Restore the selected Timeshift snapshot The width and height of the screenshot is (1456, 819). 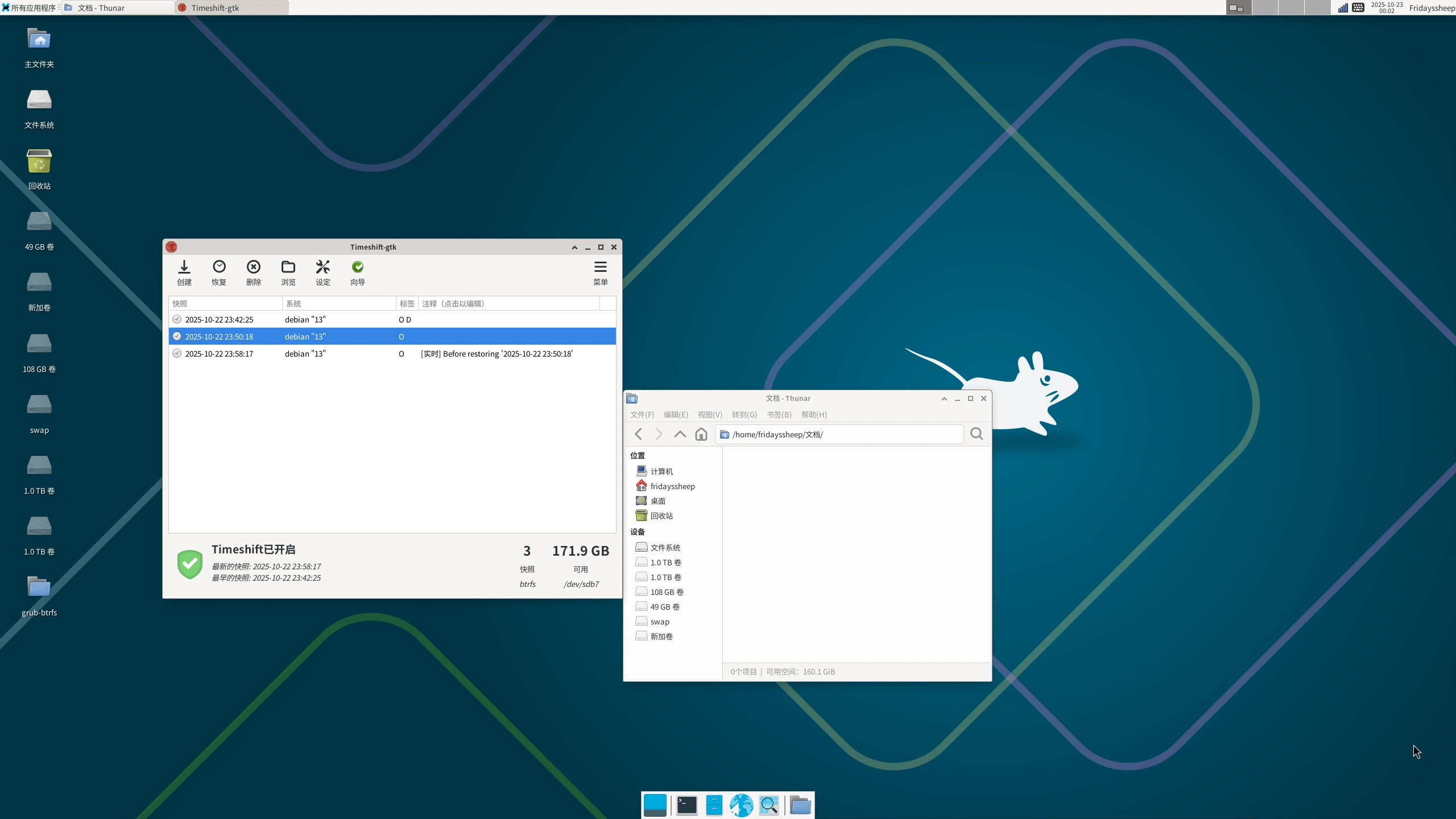coord(218,273)
